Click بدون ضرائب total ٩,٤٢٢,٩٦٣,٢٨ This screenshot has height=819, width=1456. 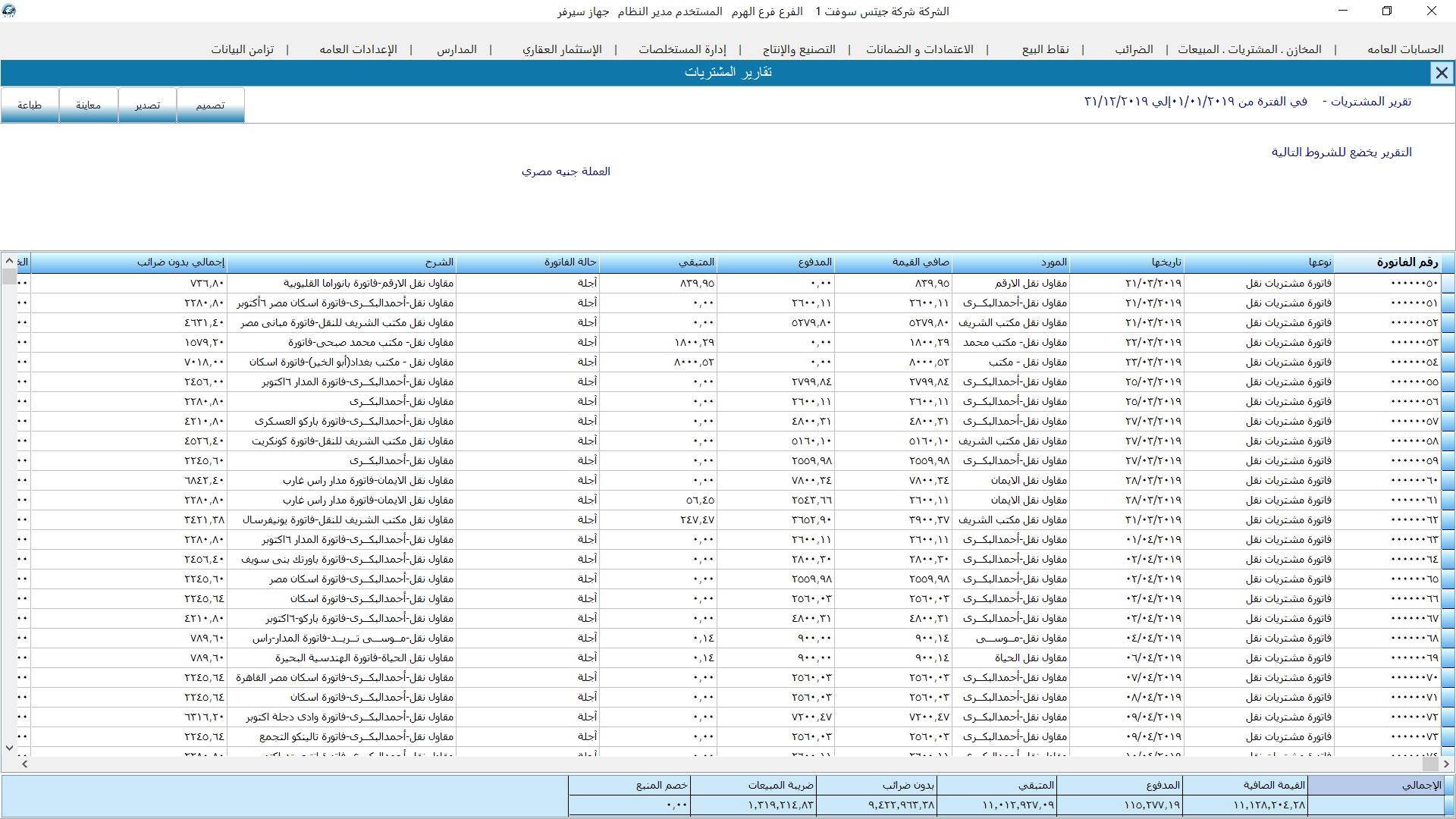pos(876,805)
